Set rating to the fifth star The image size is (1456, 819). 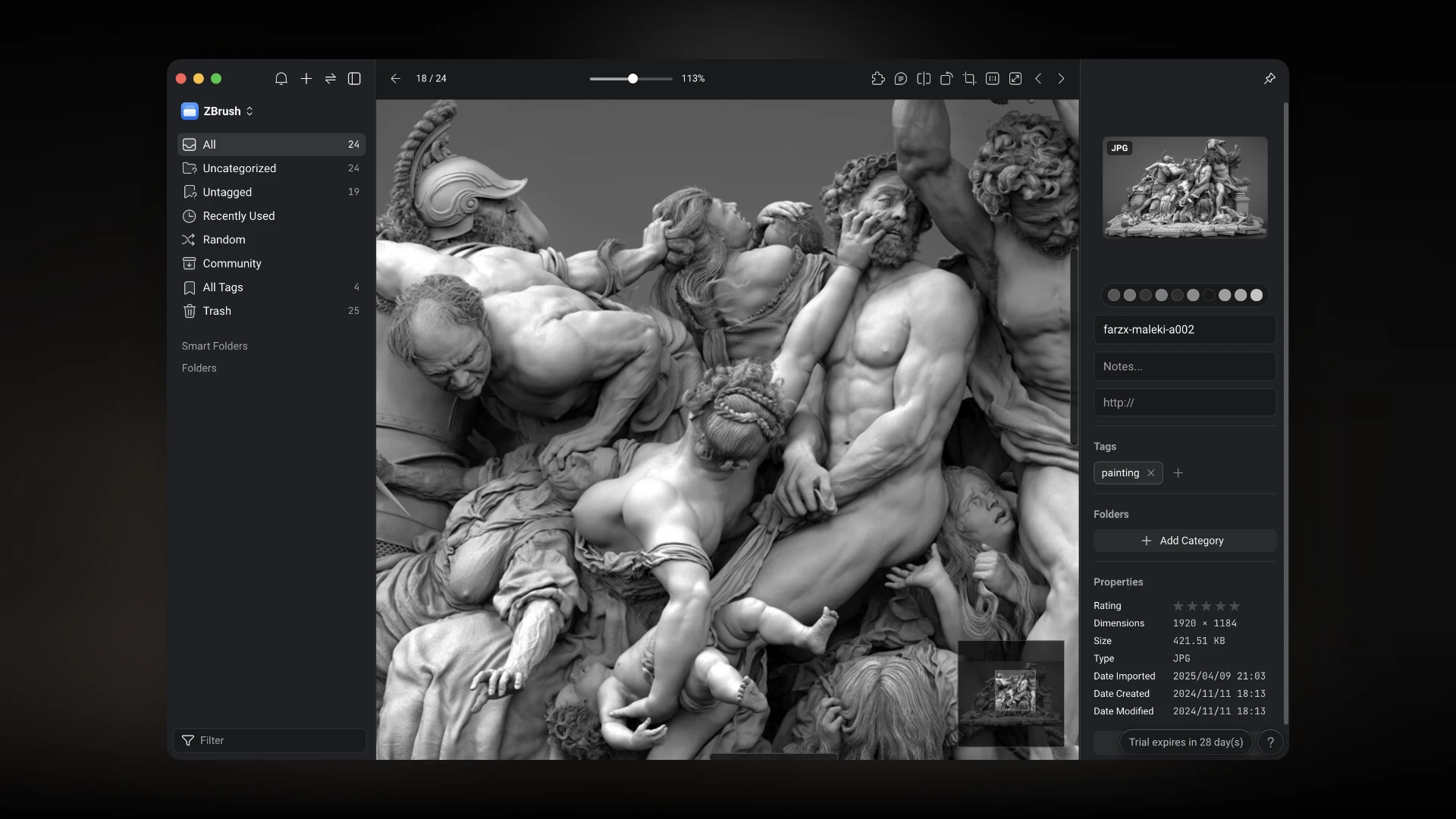[x=1235, y=606]
